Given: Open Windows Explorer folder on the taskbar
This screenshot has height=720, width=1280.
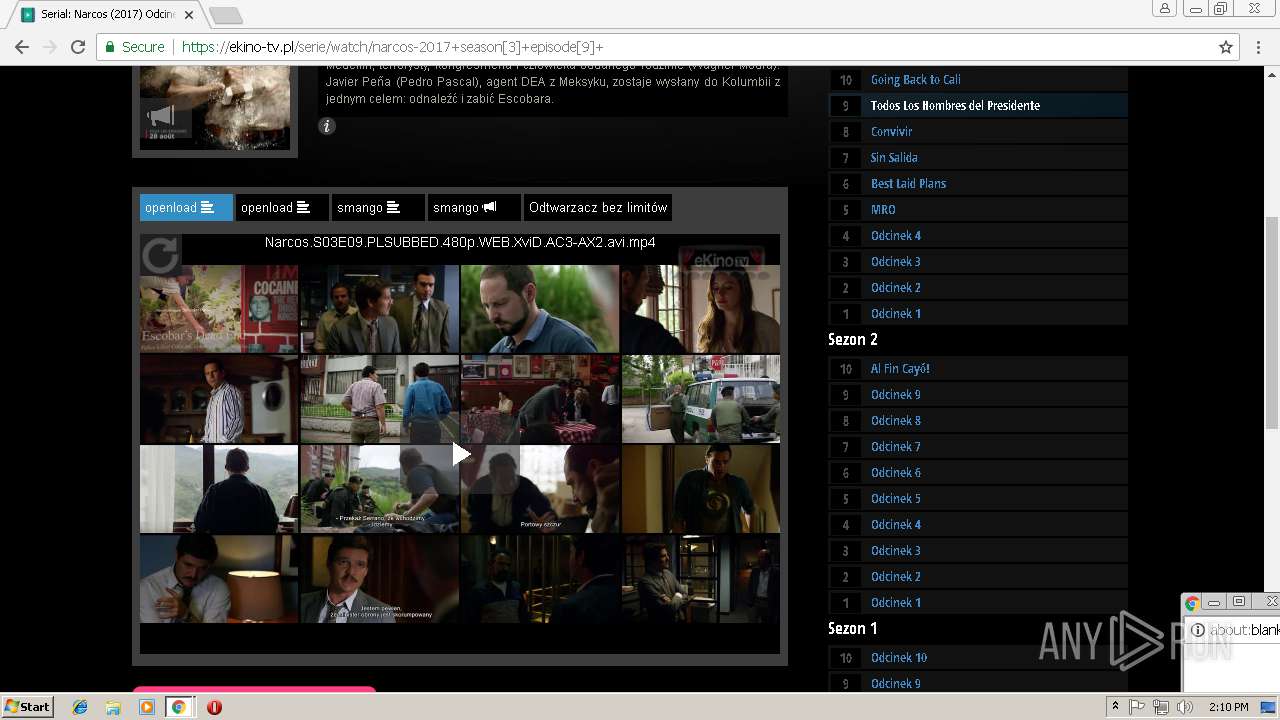Looking at the screenshot, I should click(x=113, y=707).
